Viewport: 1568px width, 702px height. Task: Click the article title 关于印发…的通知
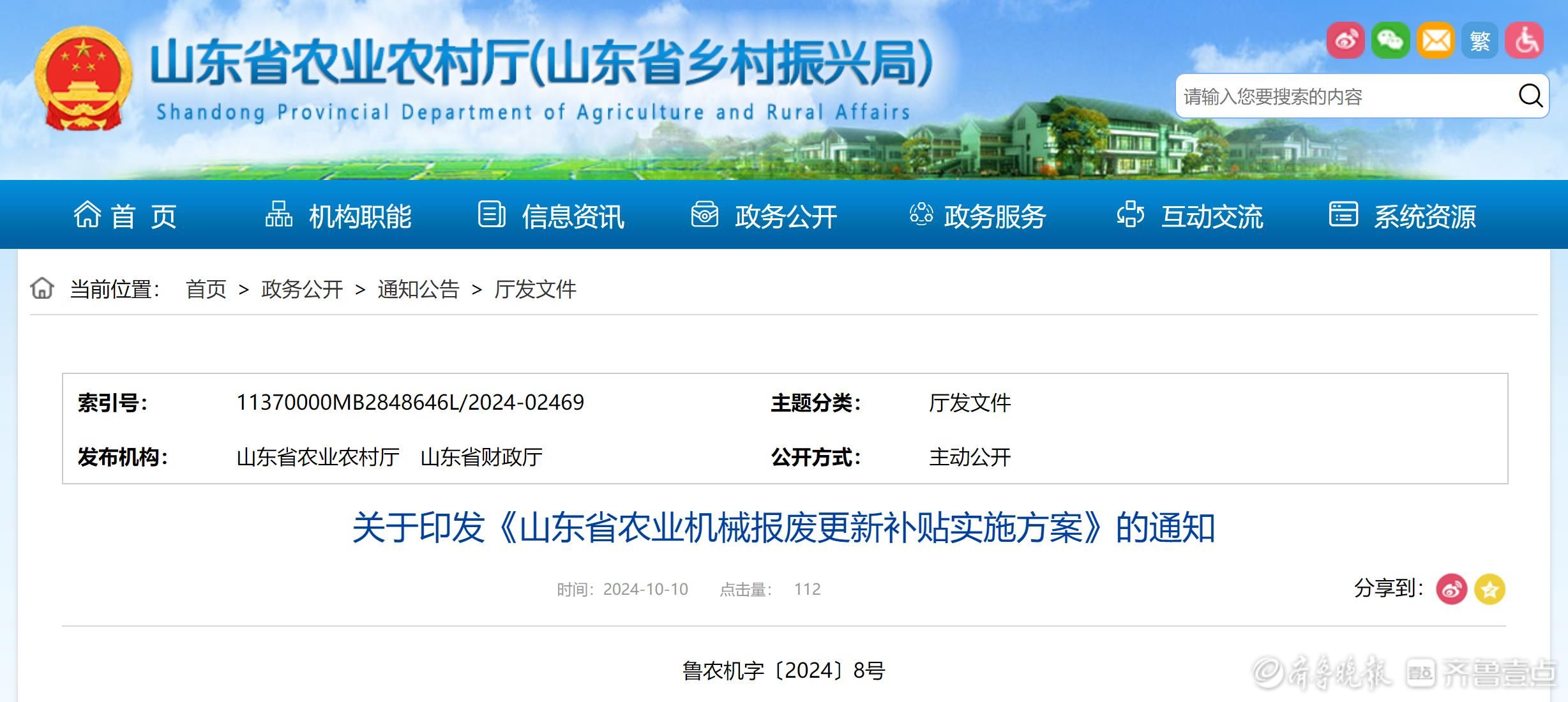(x=783, y=528)
